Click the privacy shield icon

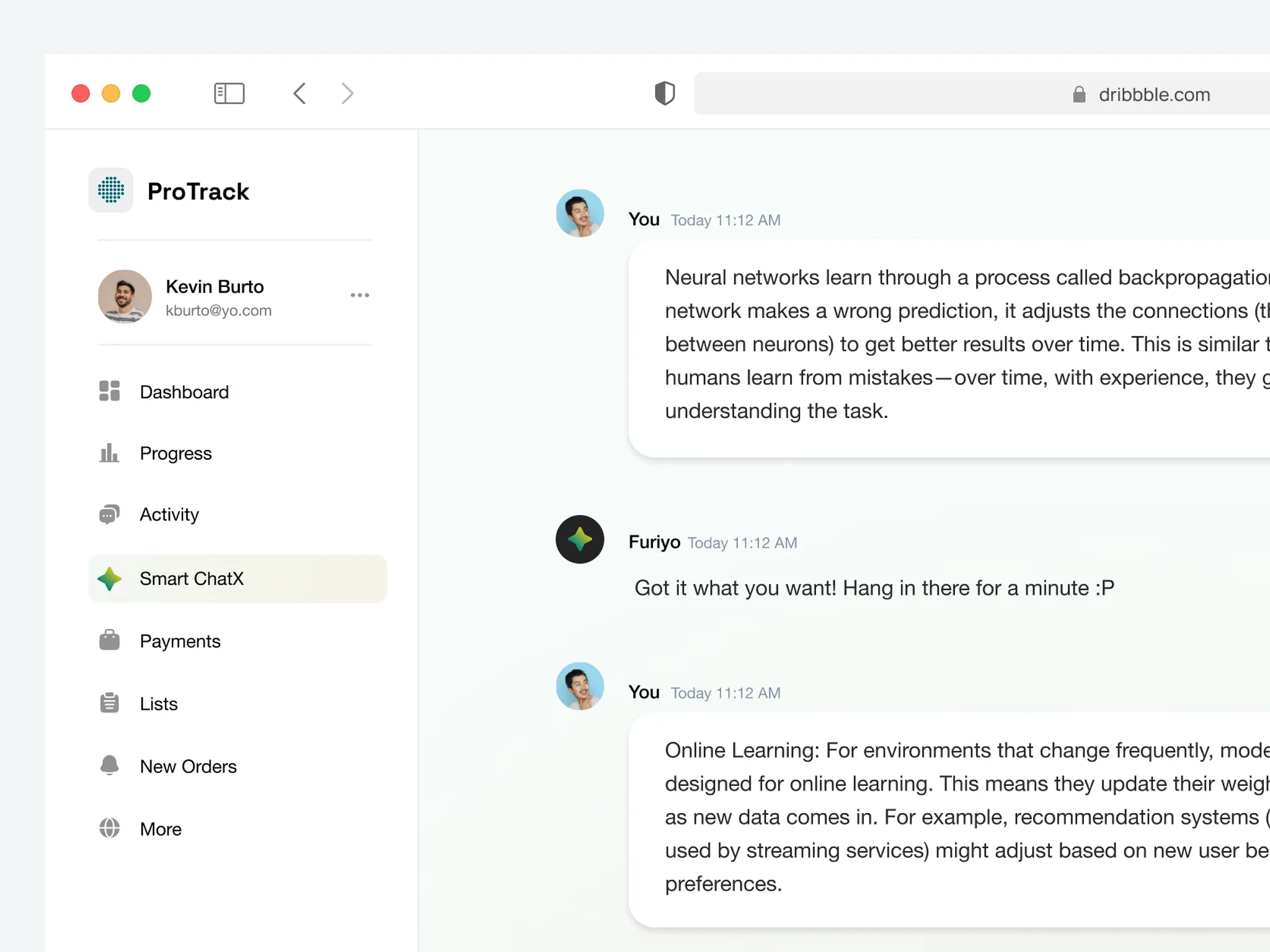click(664, 94)
